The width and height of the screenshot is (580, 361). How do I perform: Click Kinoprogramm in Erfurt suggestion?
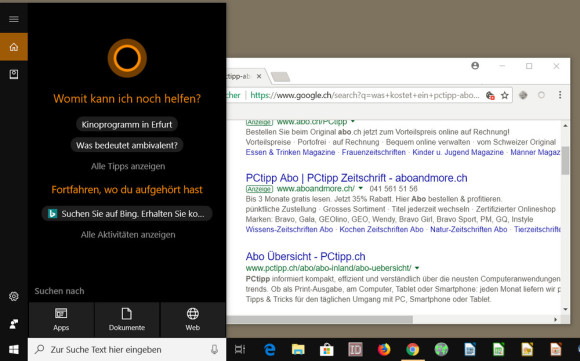click(127, 124)
